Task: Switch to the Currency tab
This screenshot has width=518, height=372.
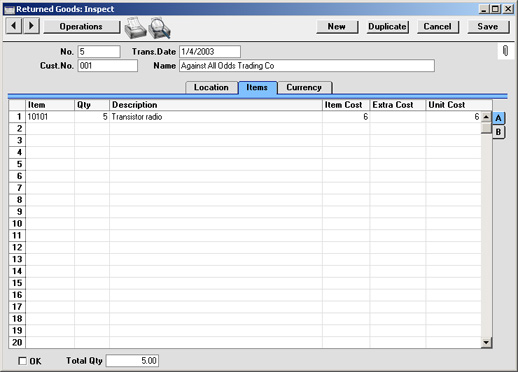Action: (304, 87)
